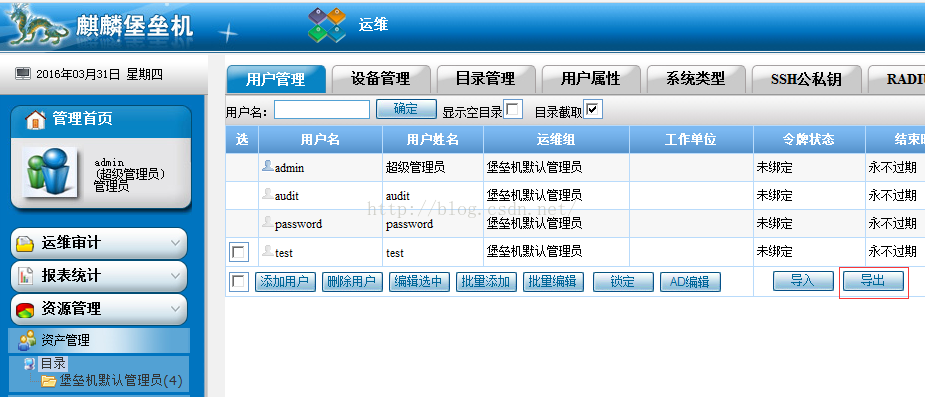
Task: Click the people icon beside 资产管理
Action: coord(27,340)
